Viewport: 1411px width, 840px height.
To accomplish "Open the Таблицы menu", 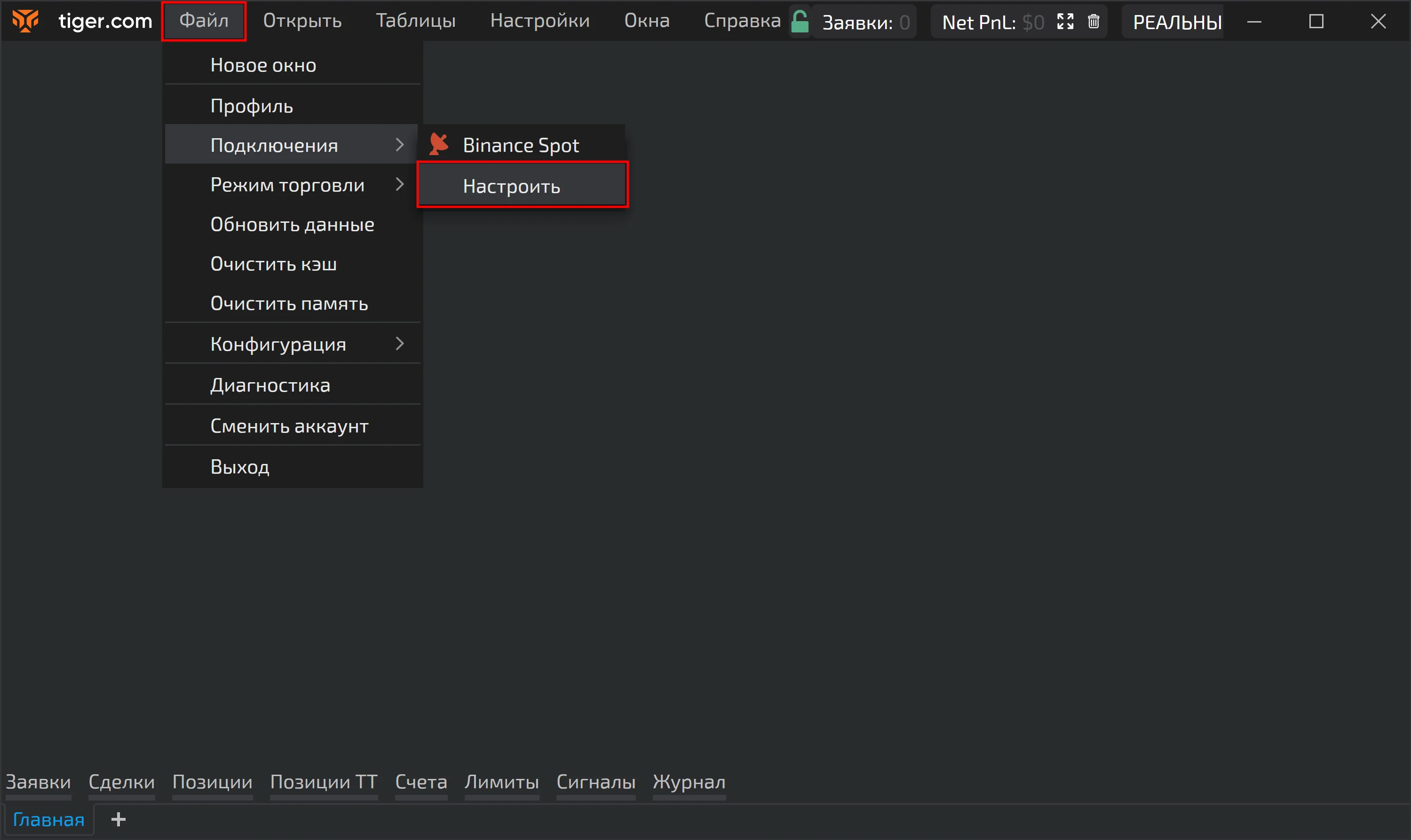I will pos(416,21).
